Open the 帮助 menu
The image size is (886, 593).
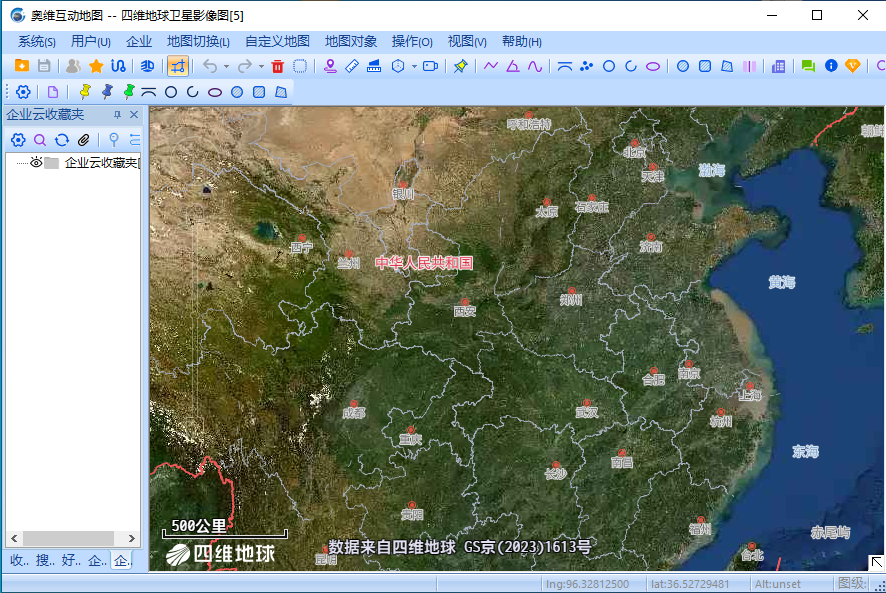point(521,41)
